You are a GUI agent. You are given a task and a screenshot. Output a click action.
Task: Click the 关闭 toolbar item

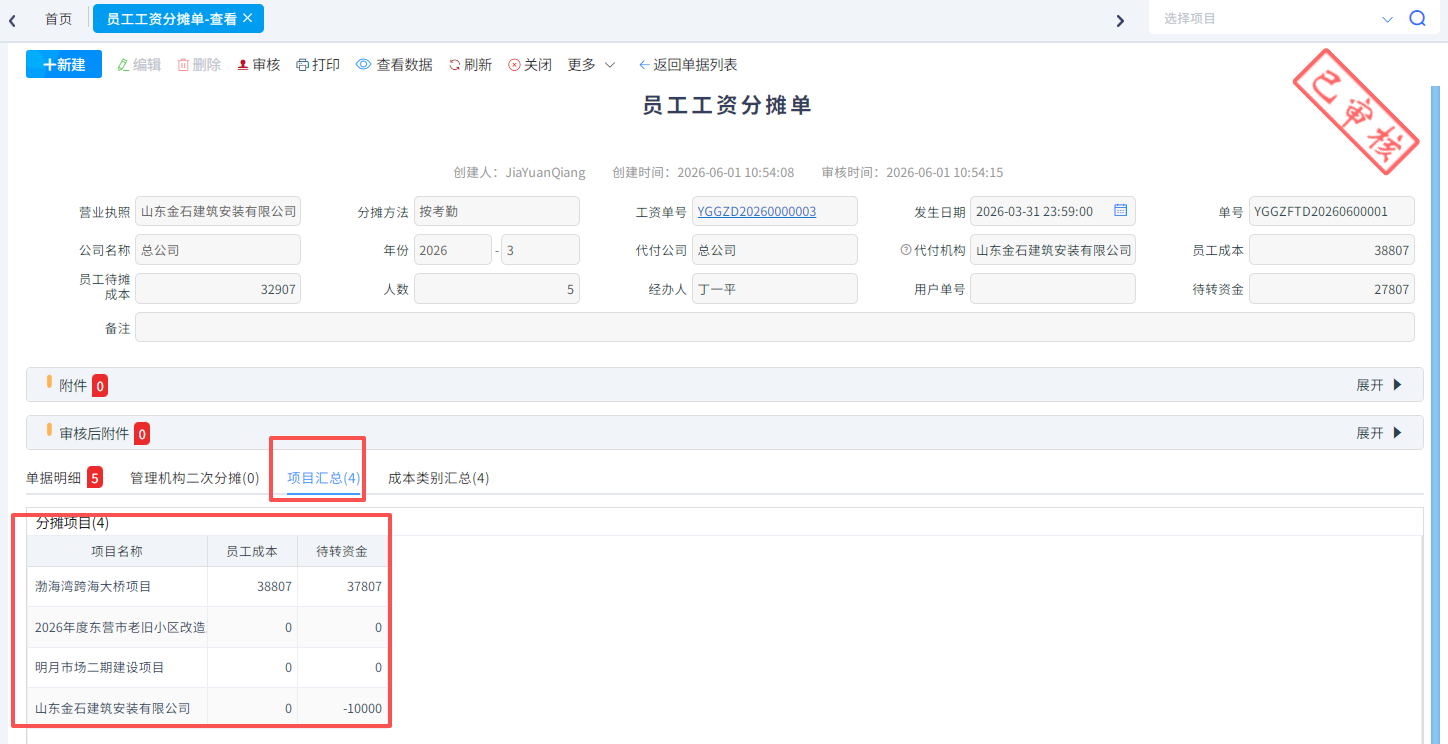point(530,65)
